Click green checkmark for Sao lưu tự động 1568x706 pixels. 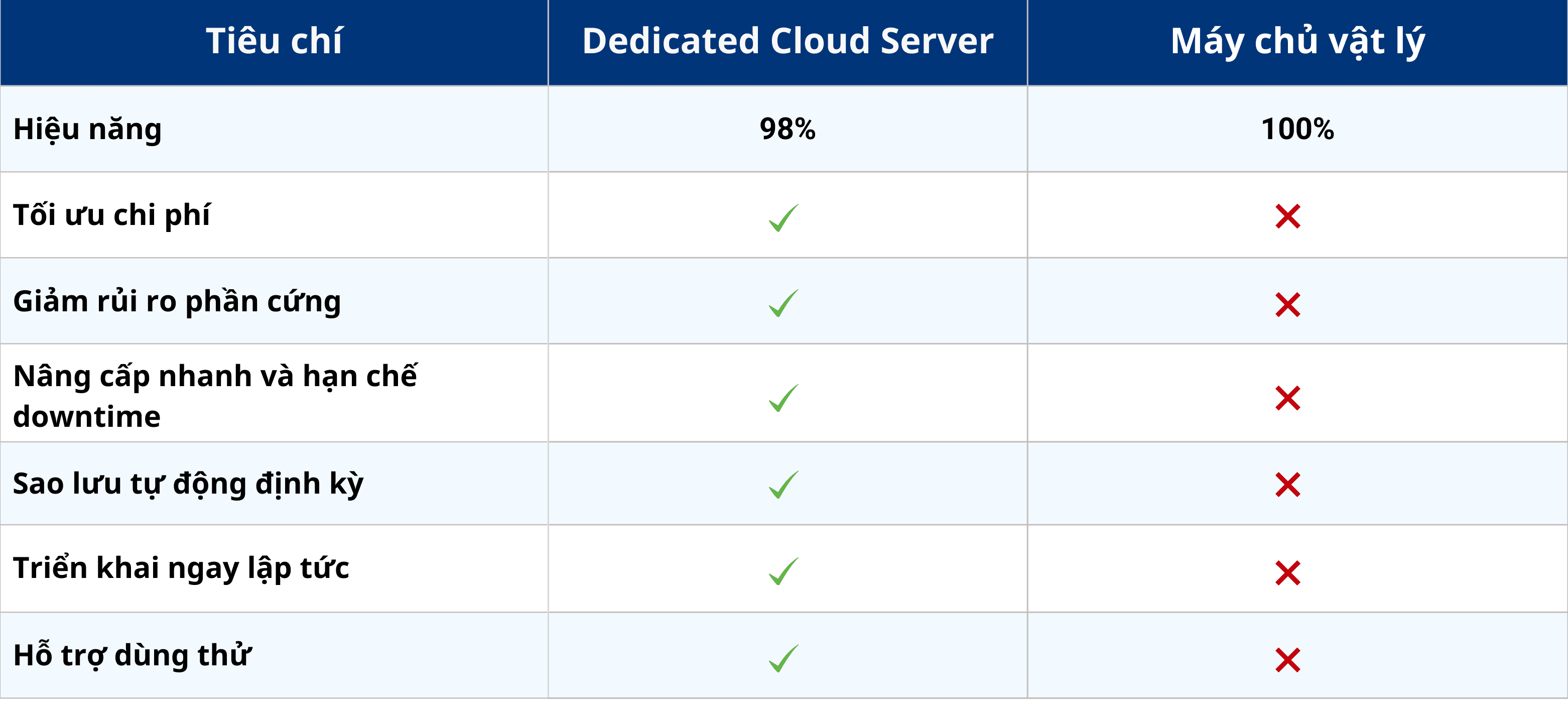click(x=783, y=485)
